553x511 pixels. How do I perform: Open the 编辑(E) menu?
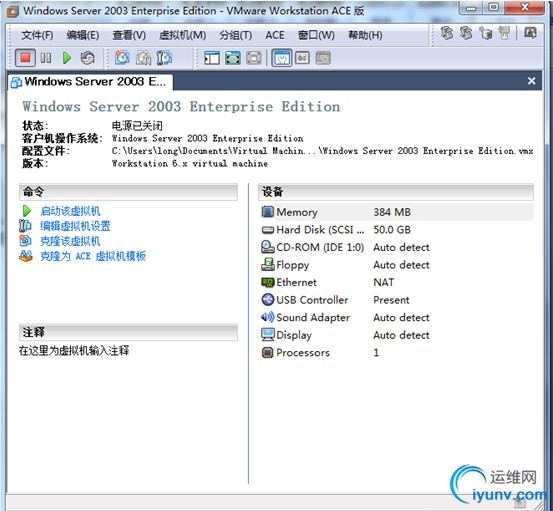(83, 35)
